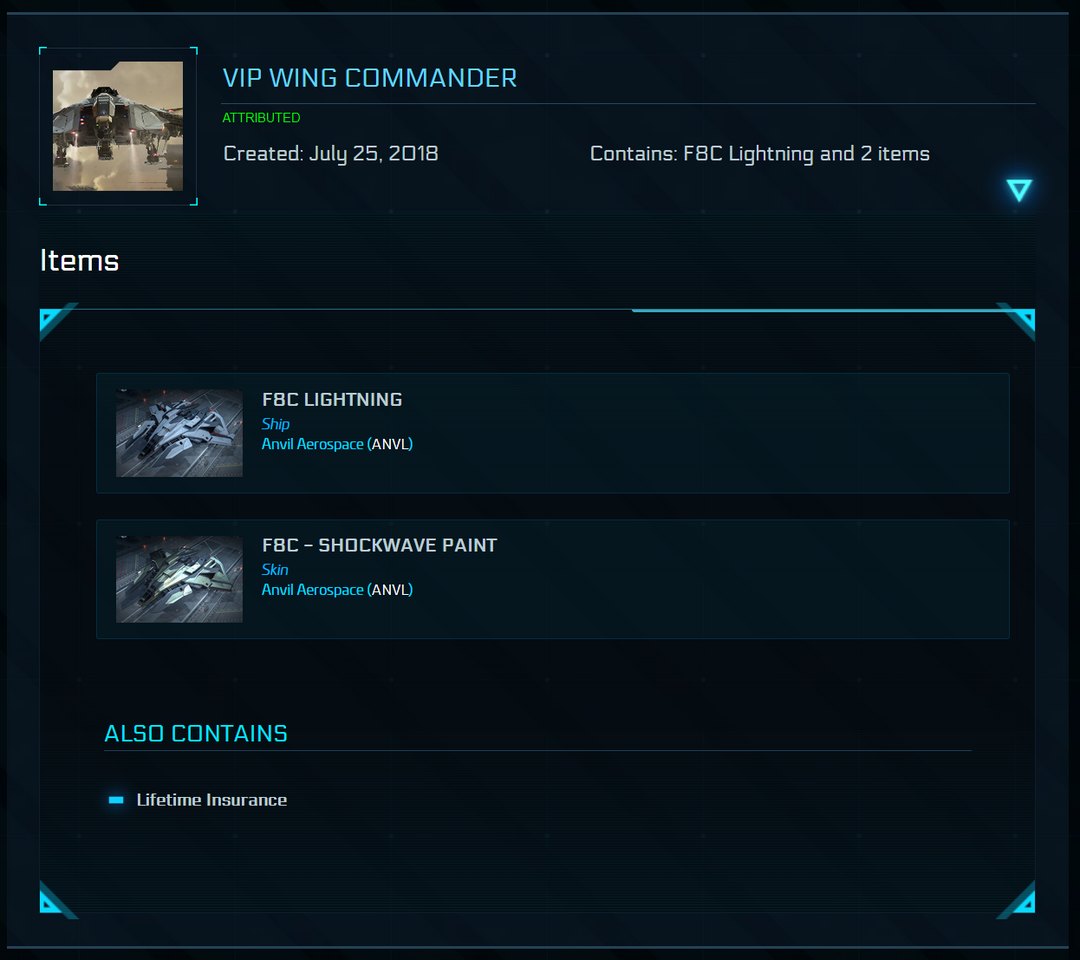The height and width of the screenshot is (960, 1080).
Task: Click the VIP Wing Commander package thumbnail
Action: click(117, 126)
